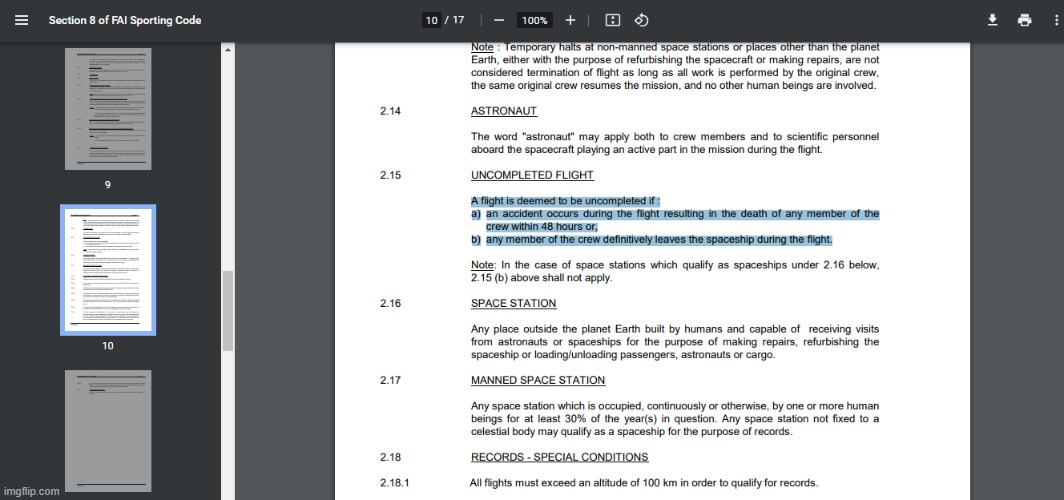Click the 100% zoom level field
Viewport: 1064px width, 500px height.
(x=534, y=20)
